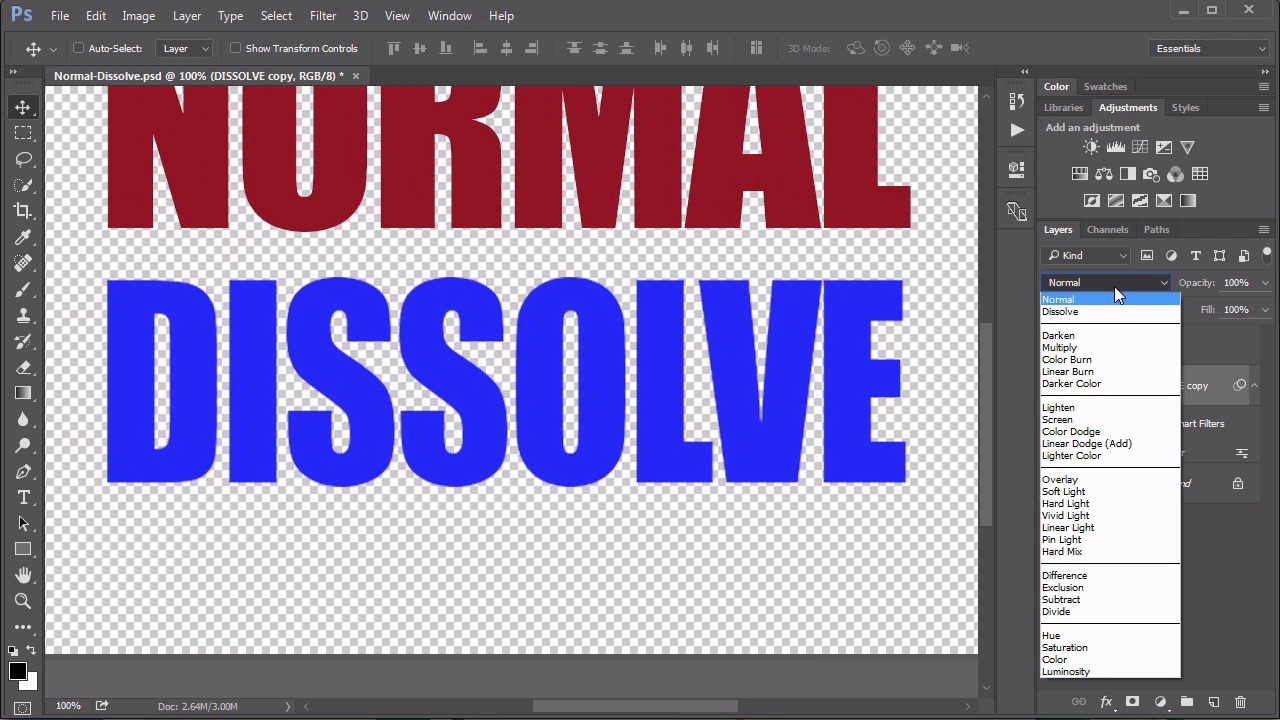Select the Horizontal Type tool

(x=23, y=497)
